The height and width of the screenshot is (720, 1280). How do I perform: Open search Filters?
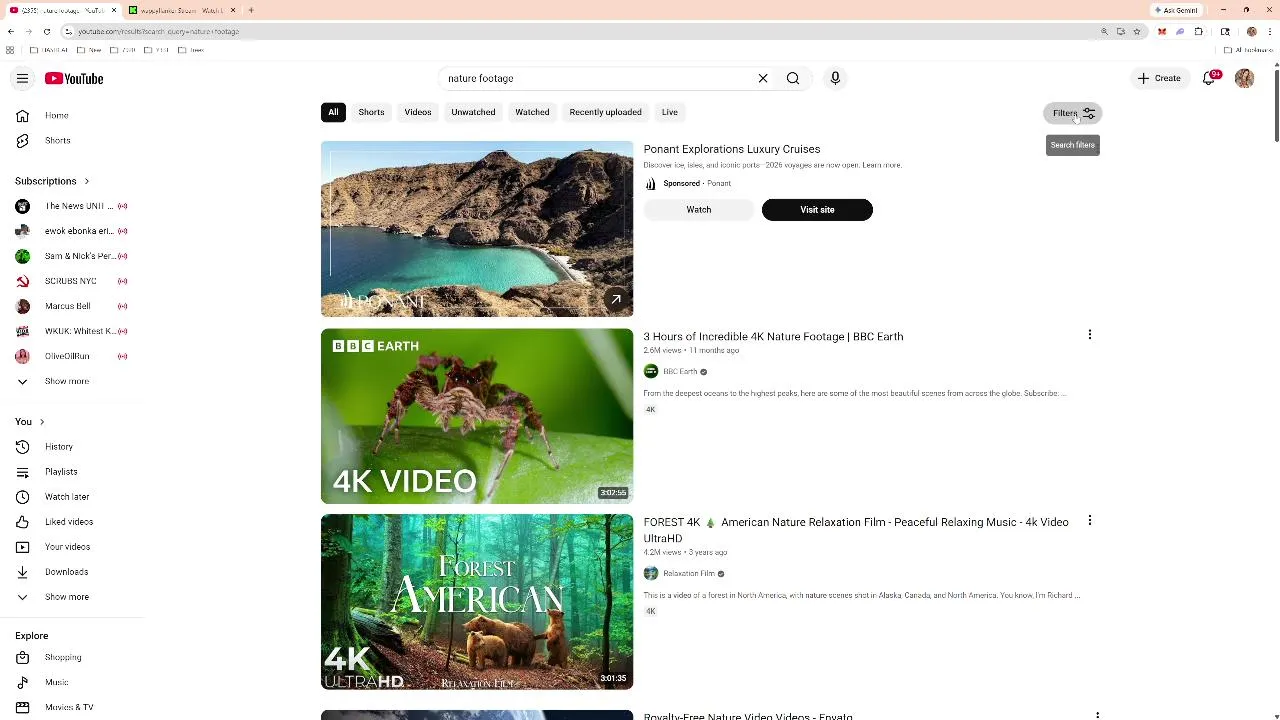(x=1073, y=113)
